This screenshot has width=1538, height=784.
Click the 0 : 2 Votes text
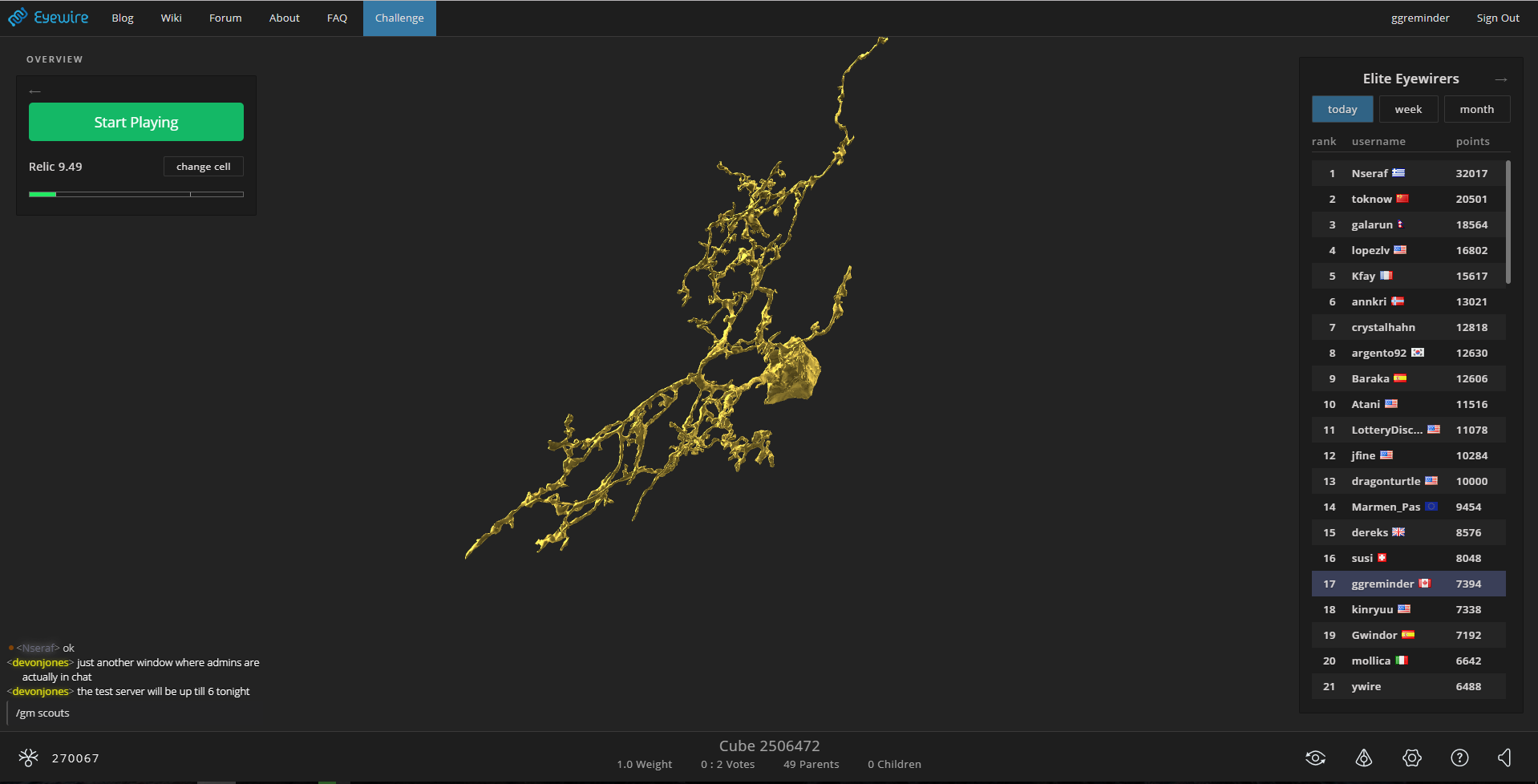pyautogui.click(x=728, y=764)
